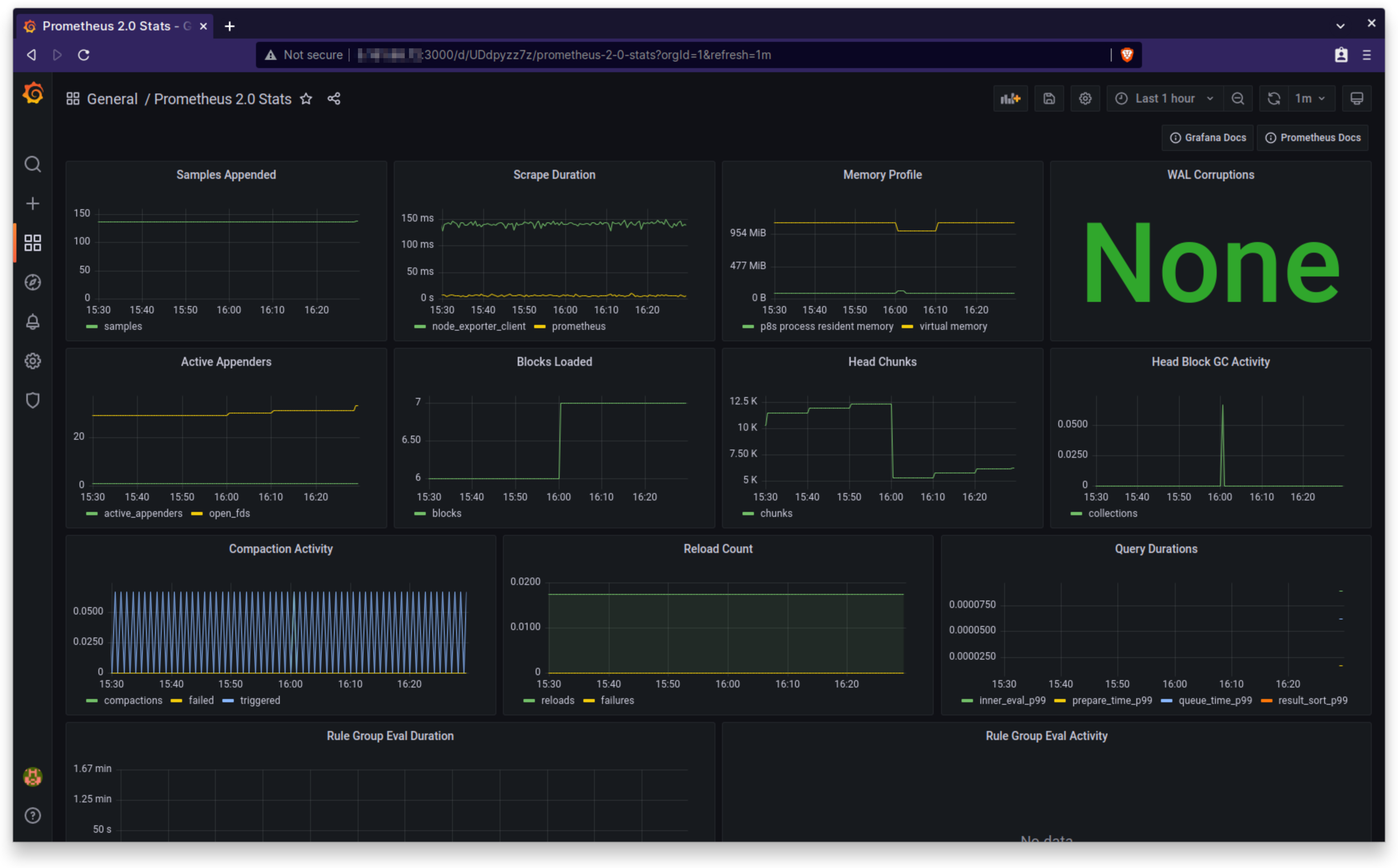The width and height of the screenshot is (1398, 868).
Task: Open the share dashboard icon
Action: [x=334, y=99]
